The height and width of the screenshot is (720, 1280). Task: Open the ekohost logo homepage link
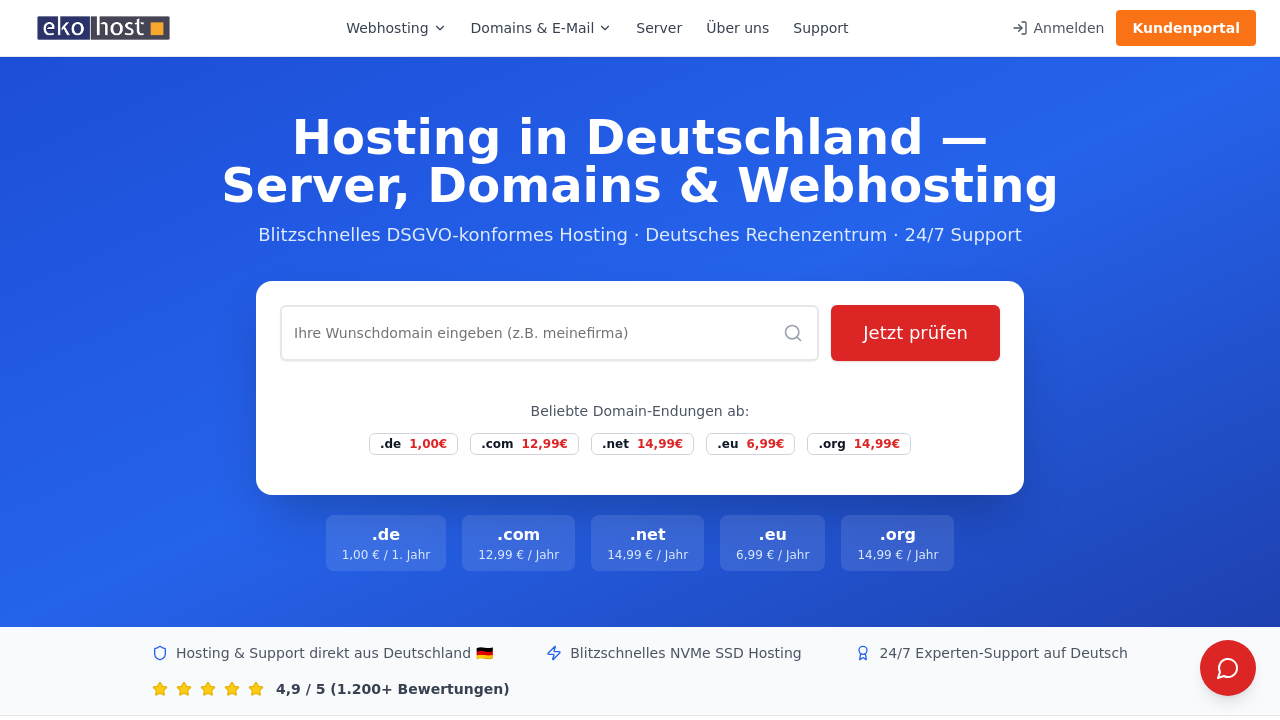103,28
